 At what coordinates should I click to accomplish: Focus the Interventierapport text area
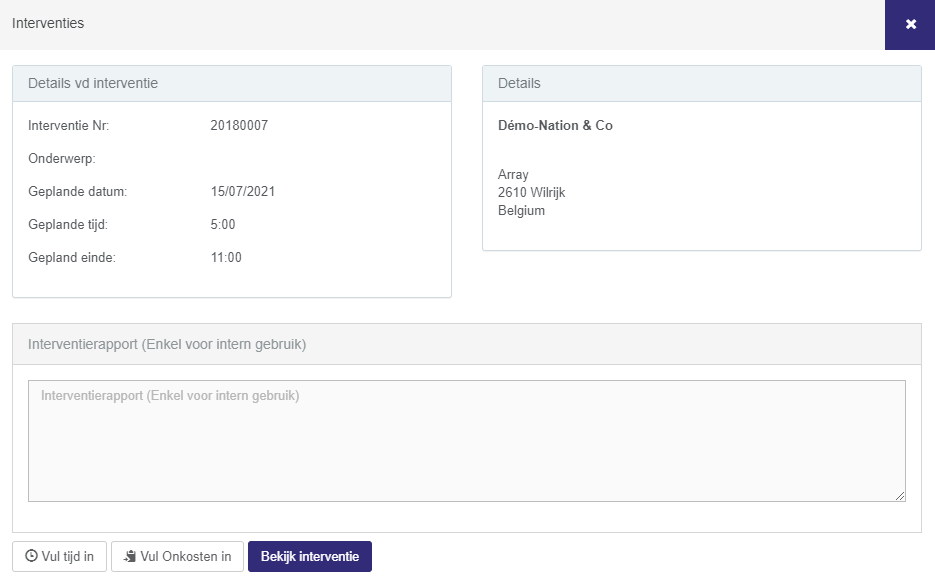click(x=467, y=441)
